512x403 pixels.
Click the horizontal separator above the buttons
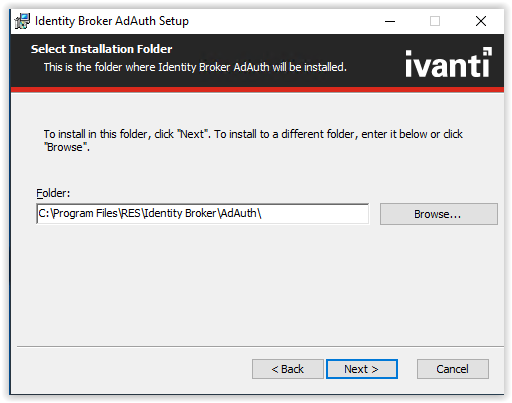[x=260, y=347]
